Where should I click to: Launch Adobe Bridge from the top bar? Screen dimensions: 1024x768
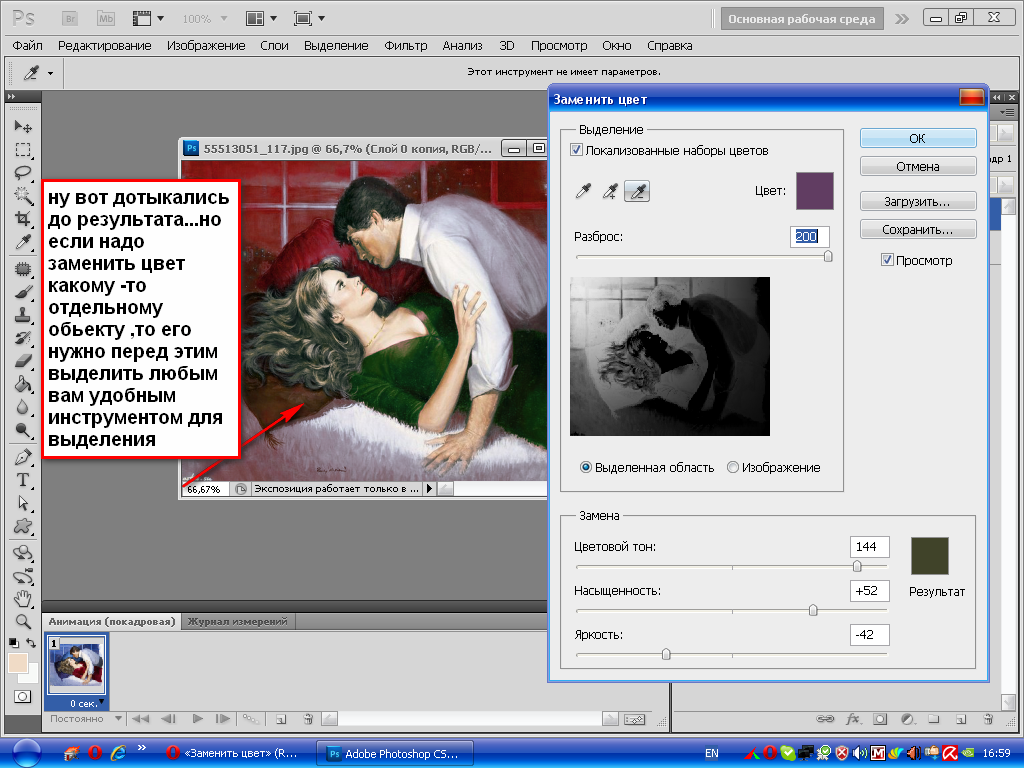(70, 18)
